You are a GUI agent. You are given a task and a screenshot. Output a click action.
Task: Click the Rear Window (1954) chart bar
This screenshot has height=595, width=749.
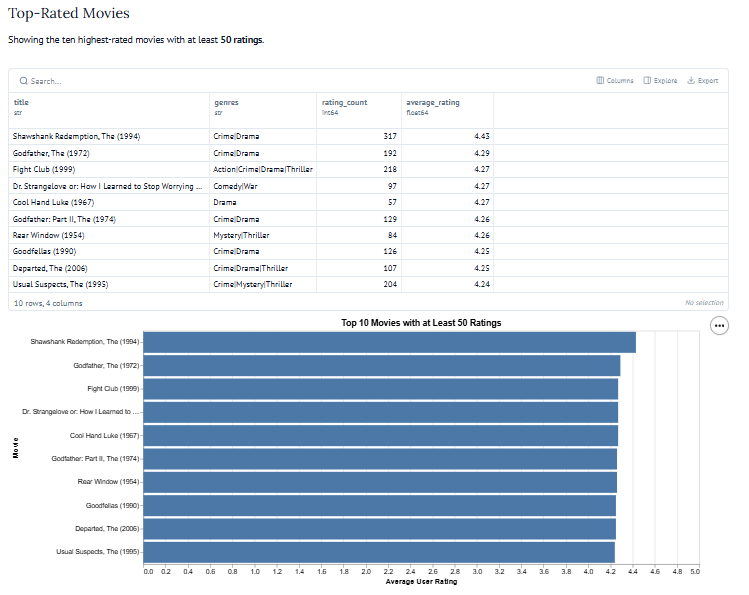(380, 482)
